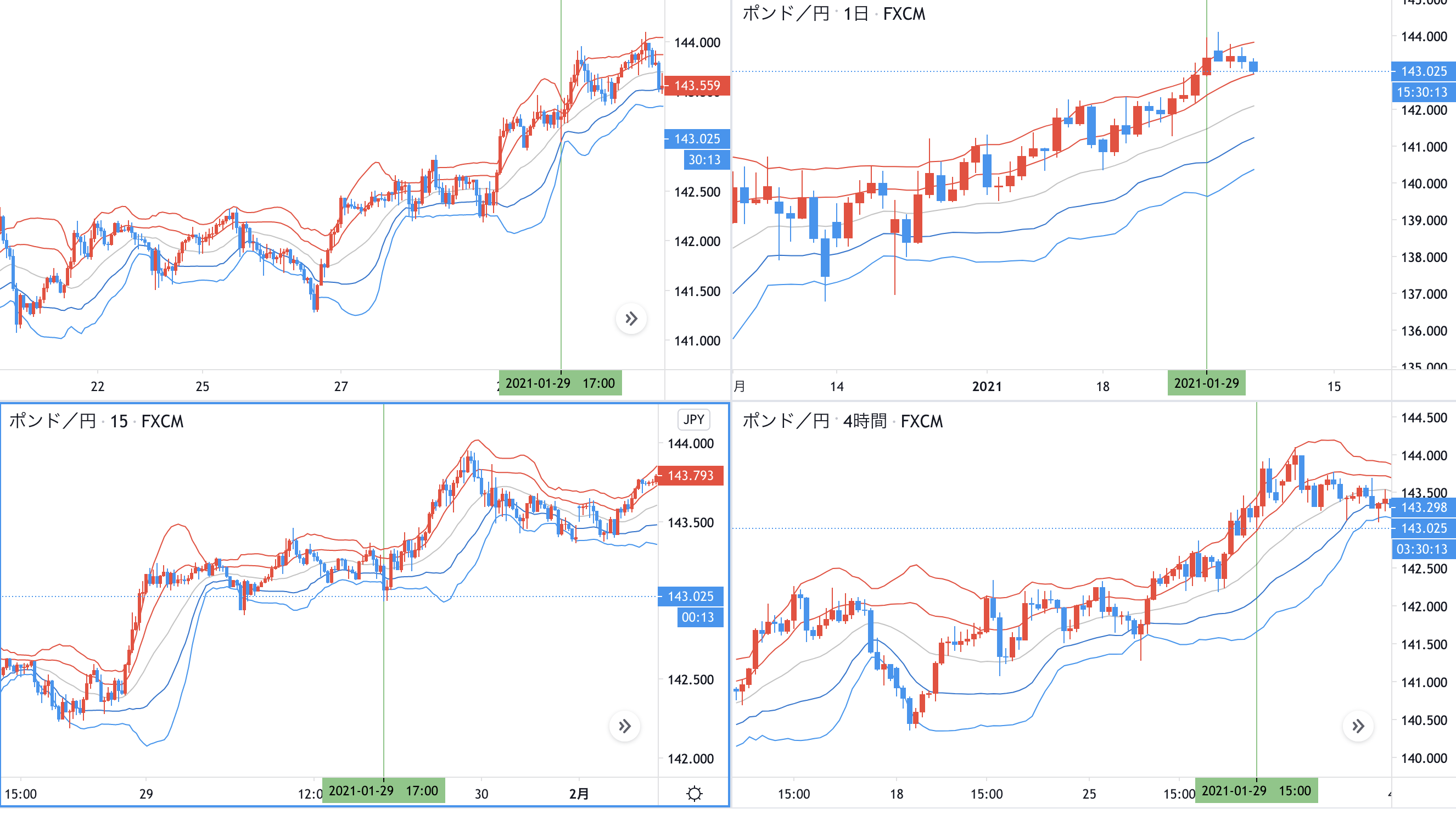This screenshot has width=1456, height=814.
Task: Click the red 143.559 price label
Action: [697, 85]
